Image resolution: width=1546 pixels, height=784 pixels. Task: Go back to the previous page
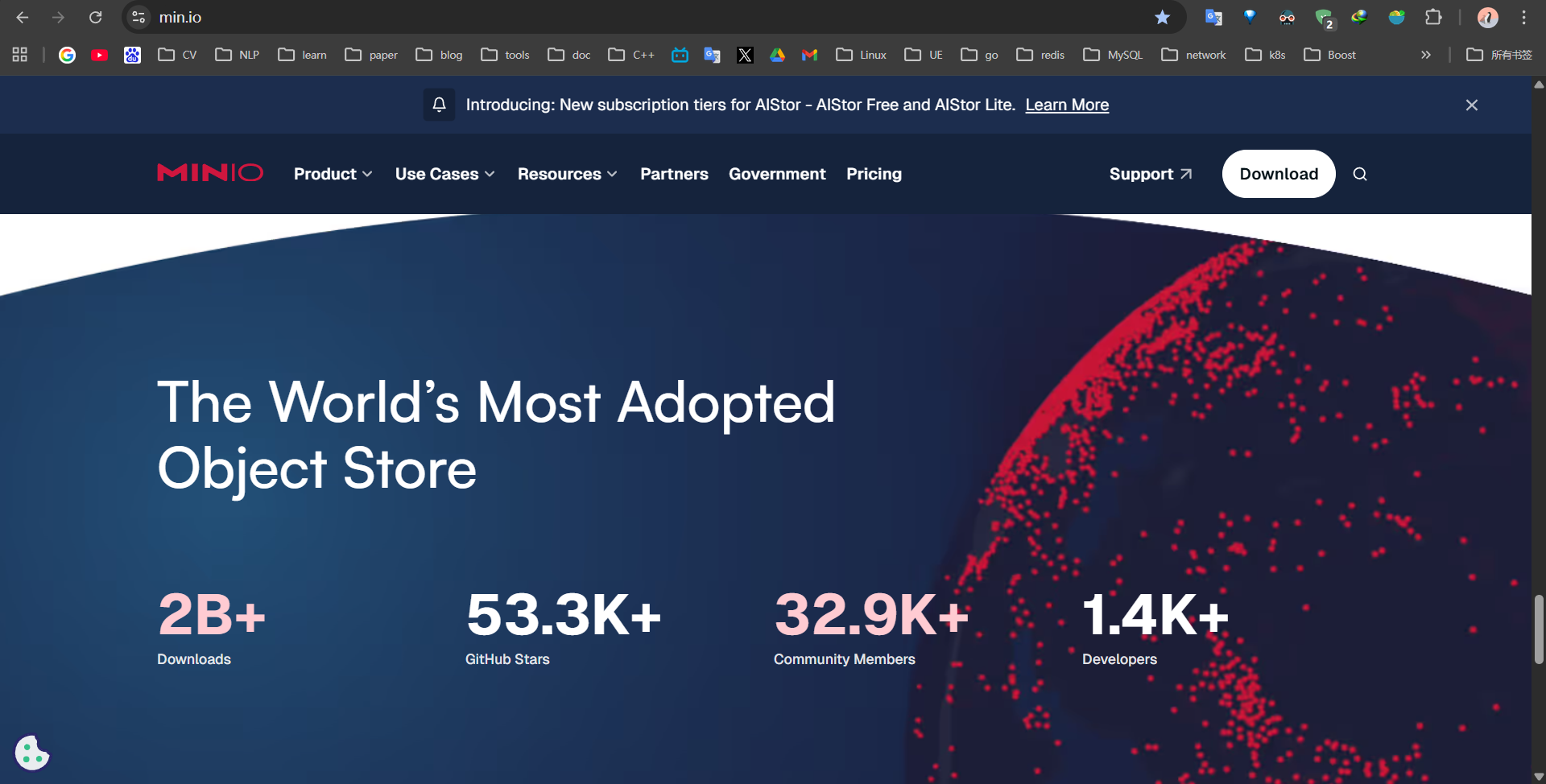(23, 17)
